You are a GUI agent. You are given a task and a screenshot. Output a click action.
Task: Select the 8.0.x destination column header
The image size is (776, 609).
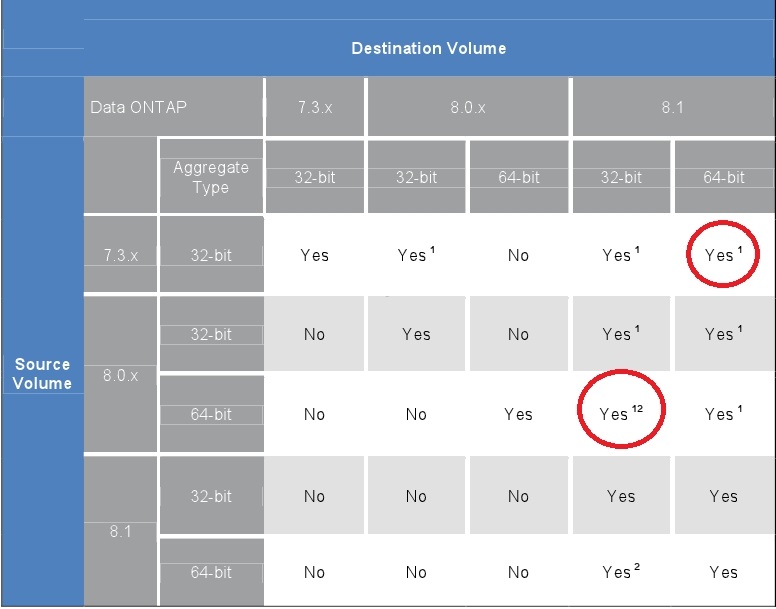(468, 107)
